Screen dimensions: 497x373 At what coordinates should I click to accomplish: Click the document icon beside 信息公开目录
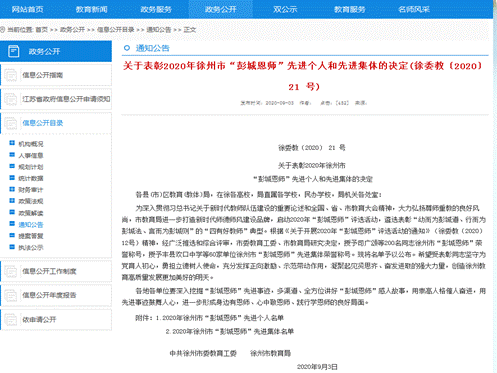click(10, 123)
